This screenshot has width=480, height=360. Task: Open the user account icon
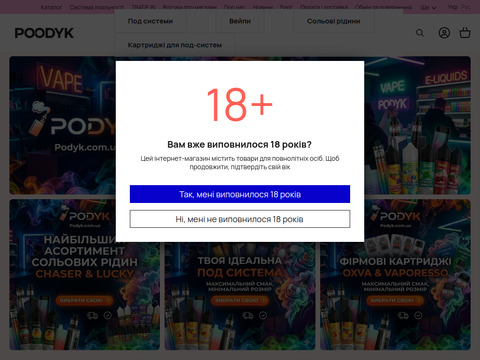point(444,33)
